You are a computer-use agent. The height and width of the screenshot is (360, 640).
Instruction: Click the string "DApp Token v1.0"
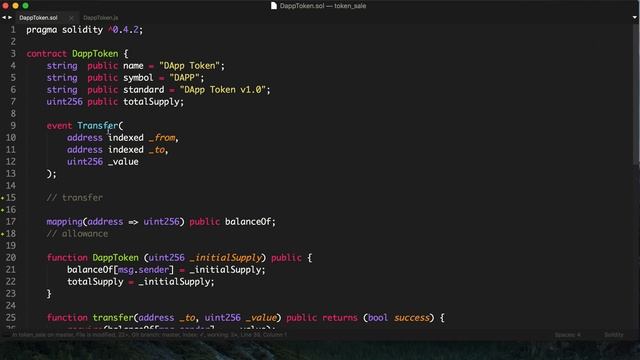pos(222,90)
